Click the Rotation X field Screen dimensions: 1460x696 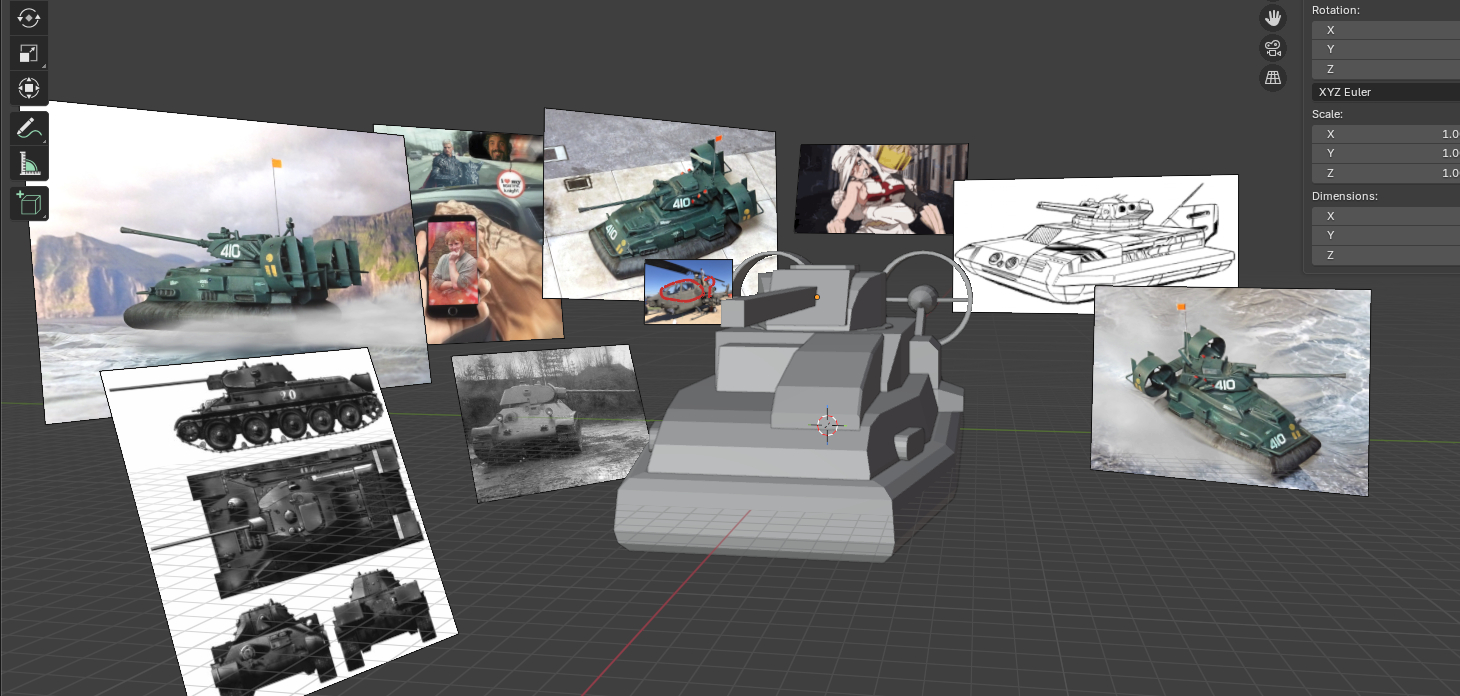[x=1385, y=30]
